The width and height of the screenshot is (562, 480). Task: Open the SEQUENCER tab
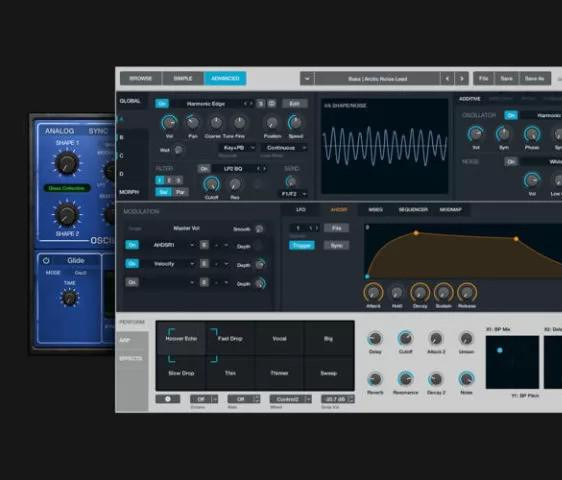(413, 209)
